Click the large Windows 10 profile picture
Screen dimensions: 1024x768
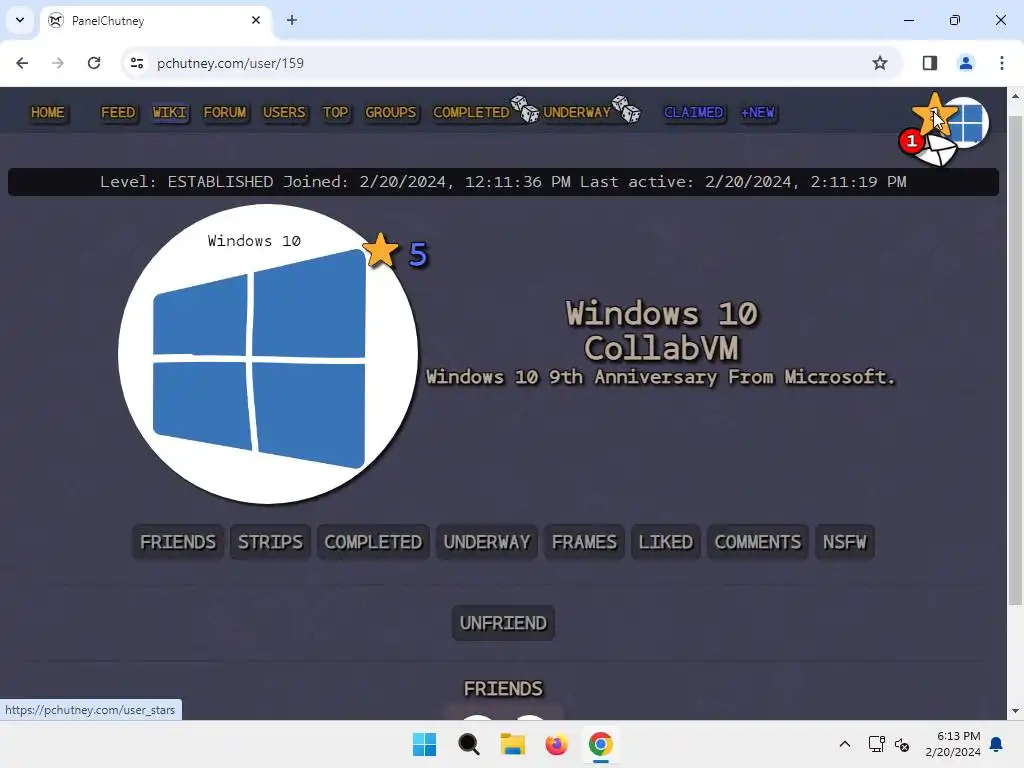coord(268,354)
